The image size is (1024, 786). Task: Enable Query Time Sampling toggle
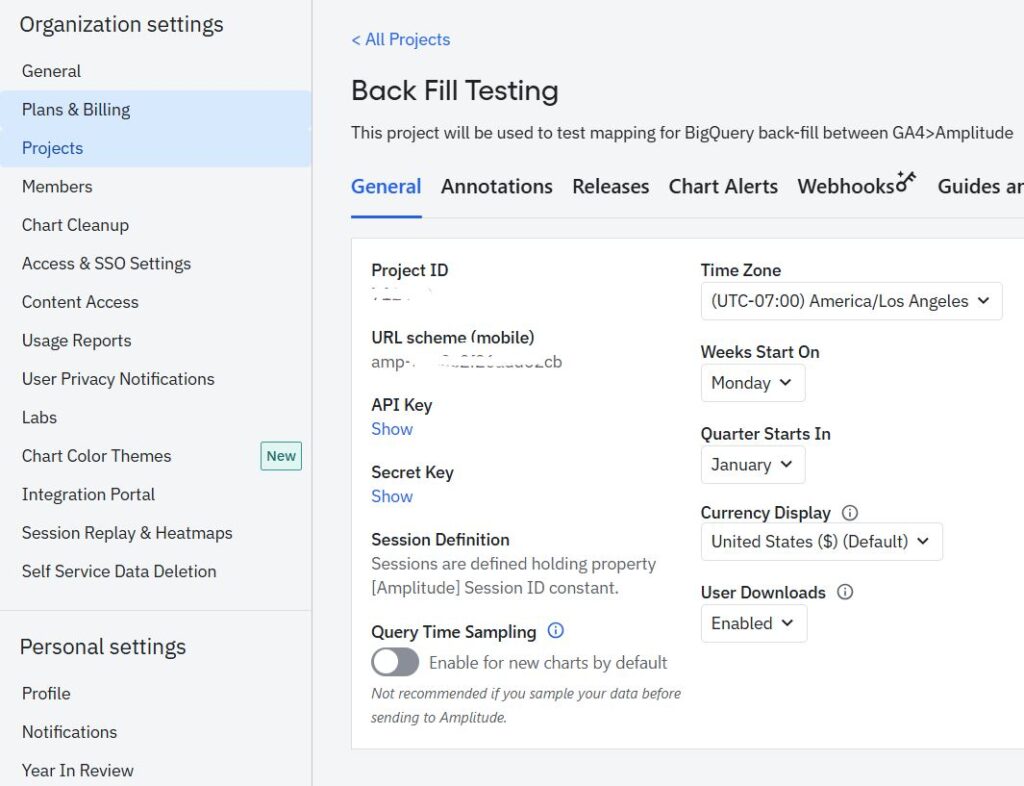(x=395, y=662)
